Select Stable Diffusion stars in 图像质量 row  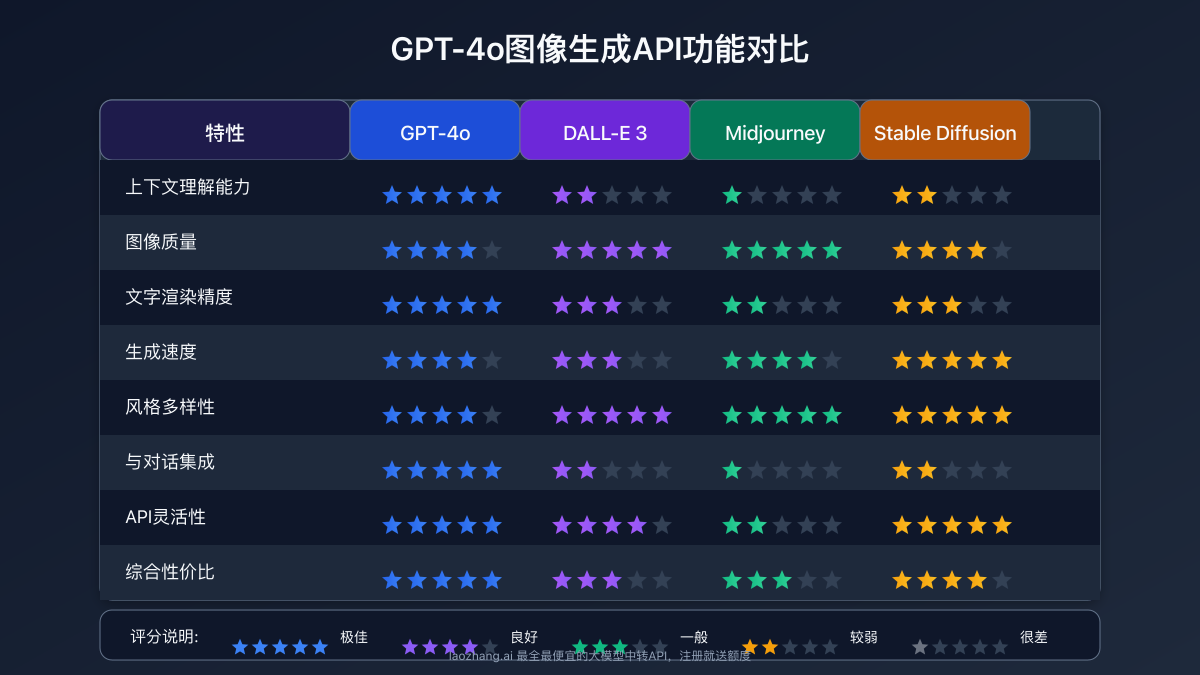[x=952, y=250]
